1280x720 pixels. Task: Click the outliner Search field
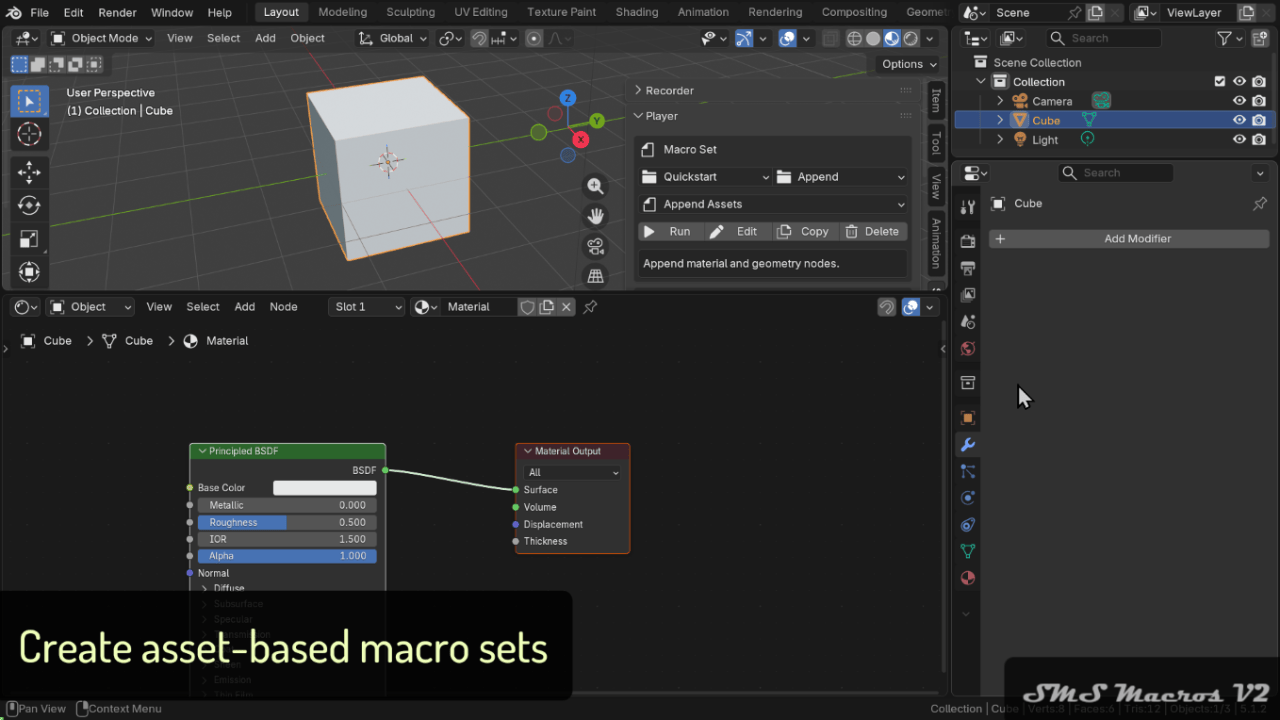tap(1104, 38)
